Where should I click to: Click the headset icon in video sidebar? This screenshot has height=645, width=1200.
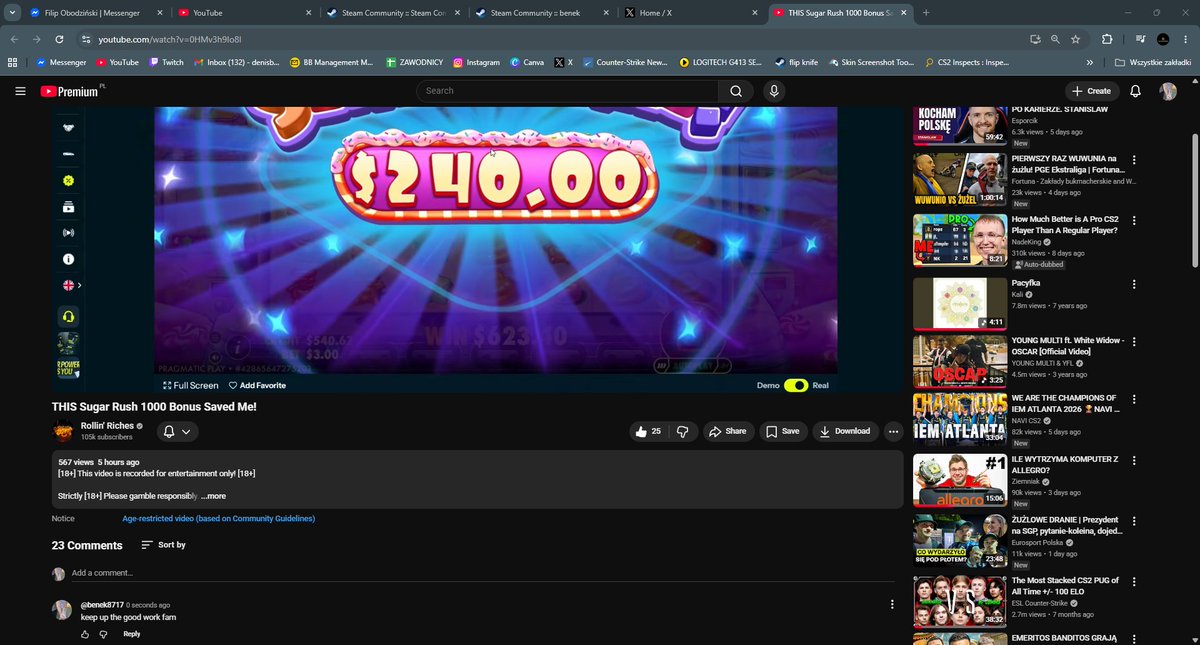point(68,316)
